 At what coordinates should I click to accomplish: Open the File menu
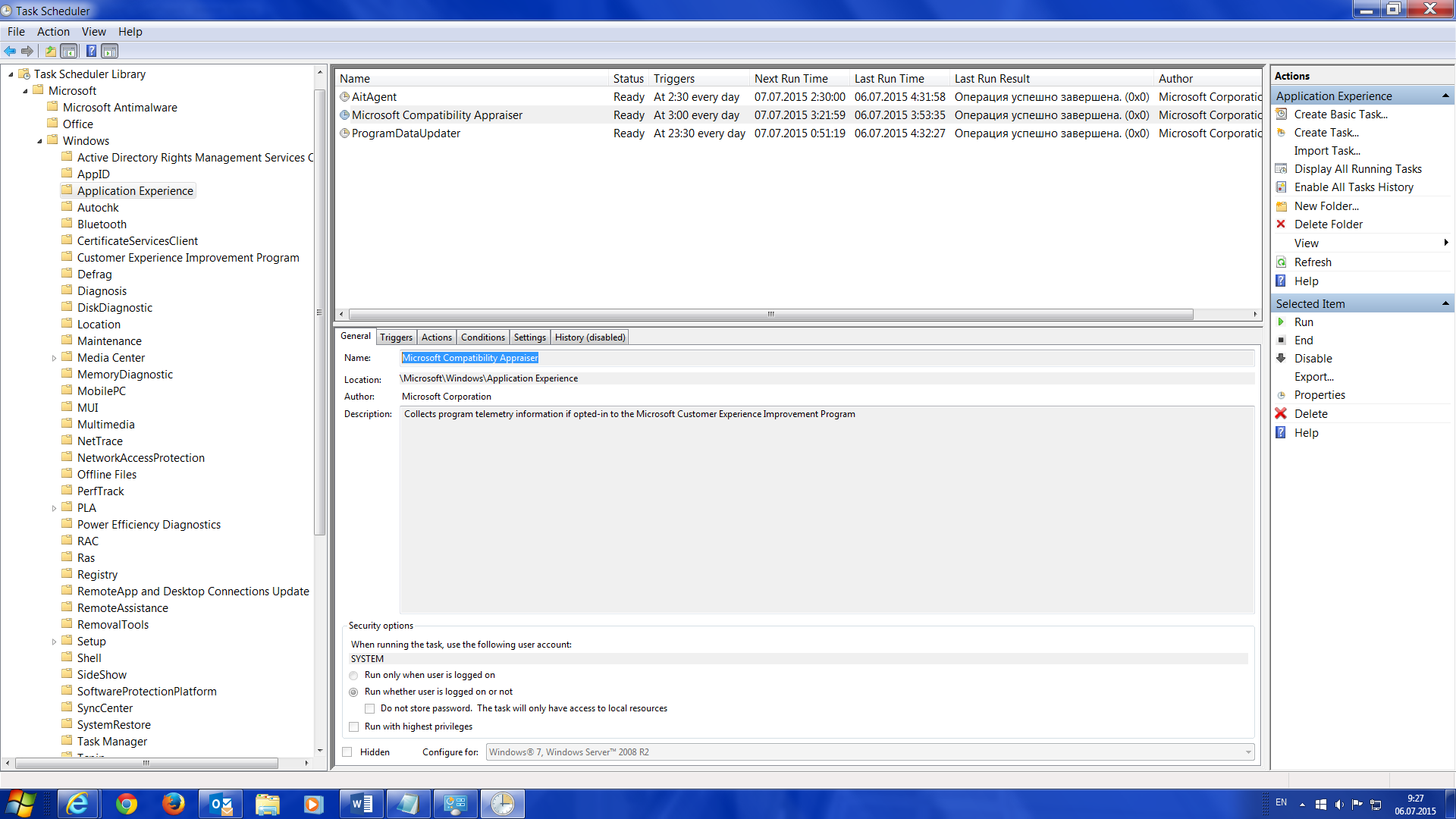click(x=16, y=31)
